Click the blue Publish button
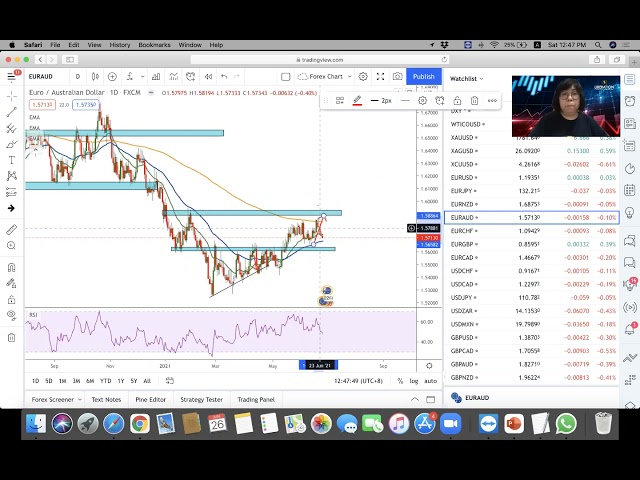 pos(424,77)
